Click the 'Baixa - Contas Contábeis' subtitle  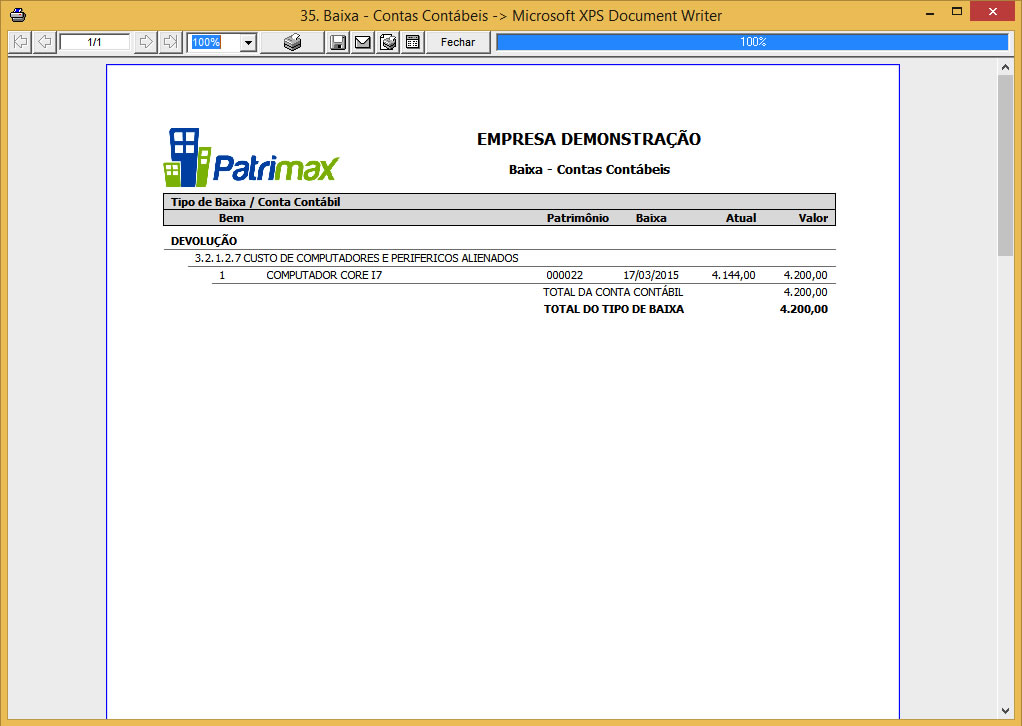589,169
